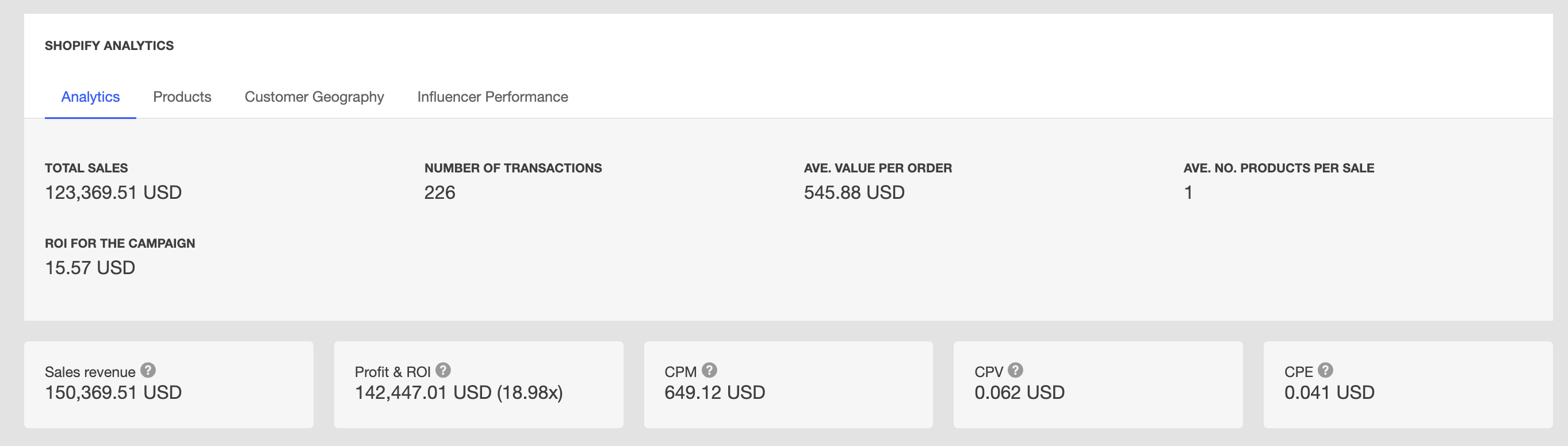Select the CPV value 0.062 USD

tap(1020, 393)
